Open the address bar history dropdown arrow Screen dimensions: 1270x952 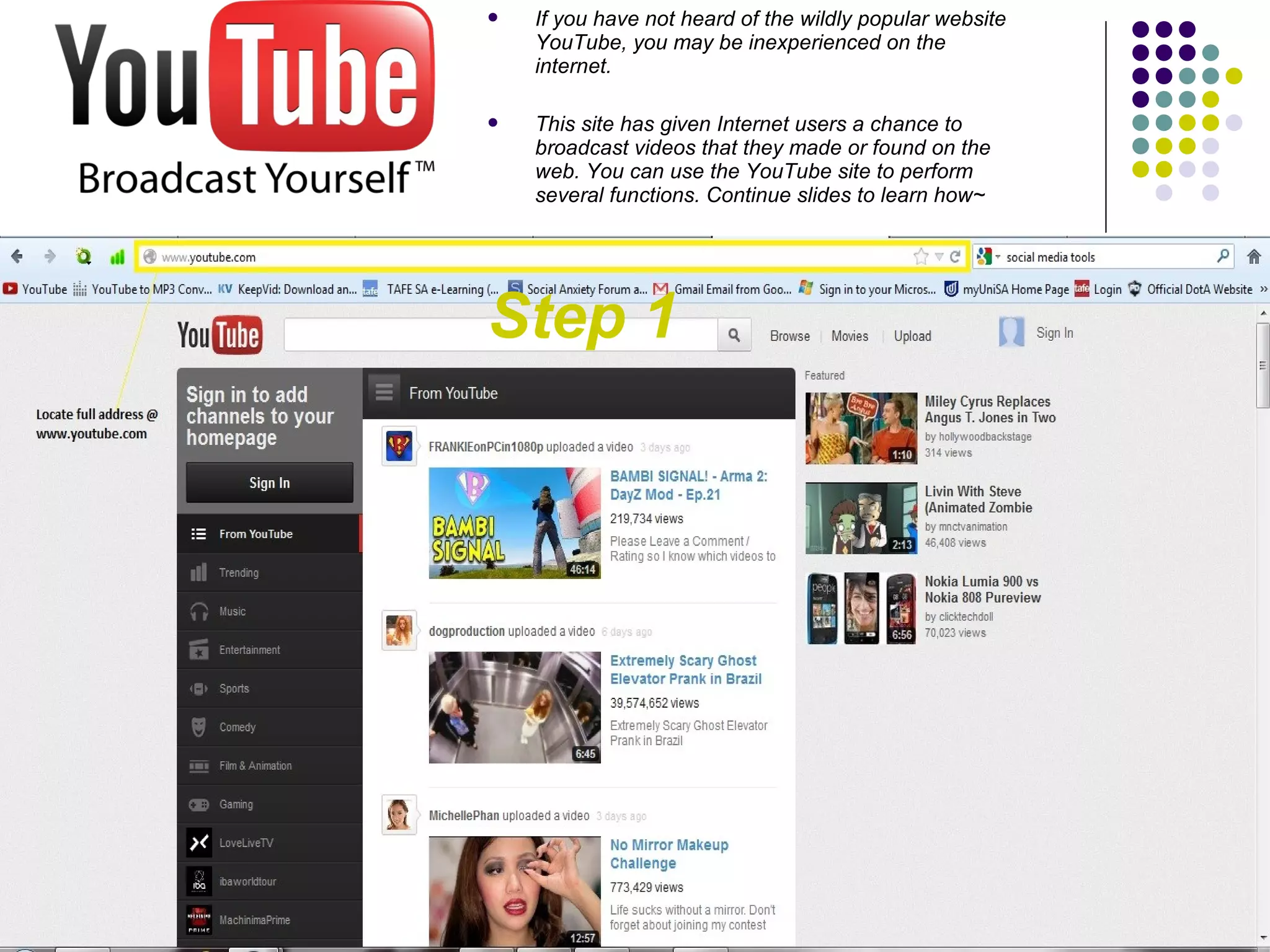(x=939, y=257)
